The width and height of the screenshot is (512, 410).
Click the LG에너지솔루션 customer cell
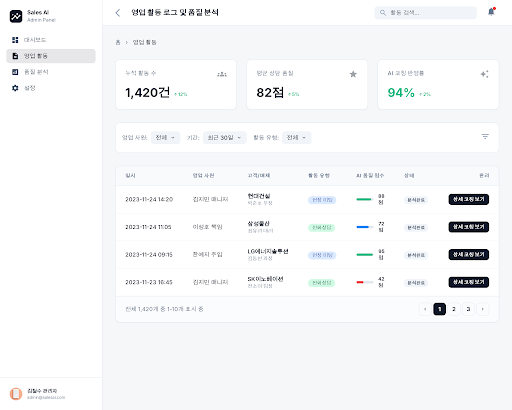(x=268, y=255)
